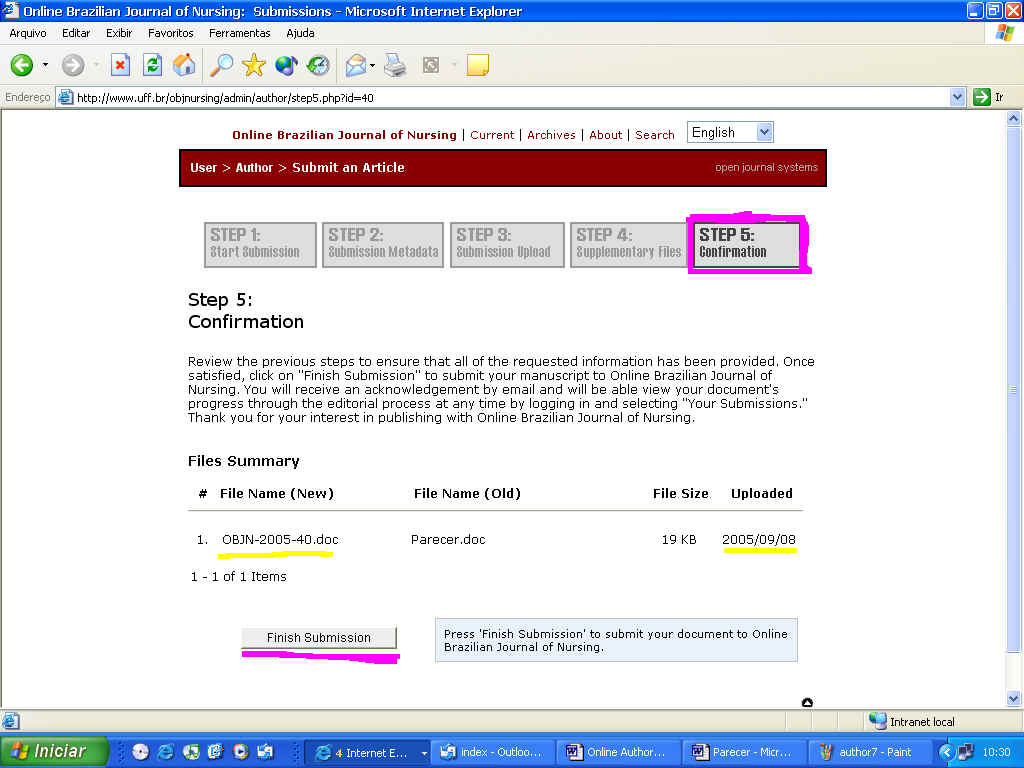
Task: Open the address bar URL dropdown arrow
Action: pyautogui.click(x=957, y=98)
